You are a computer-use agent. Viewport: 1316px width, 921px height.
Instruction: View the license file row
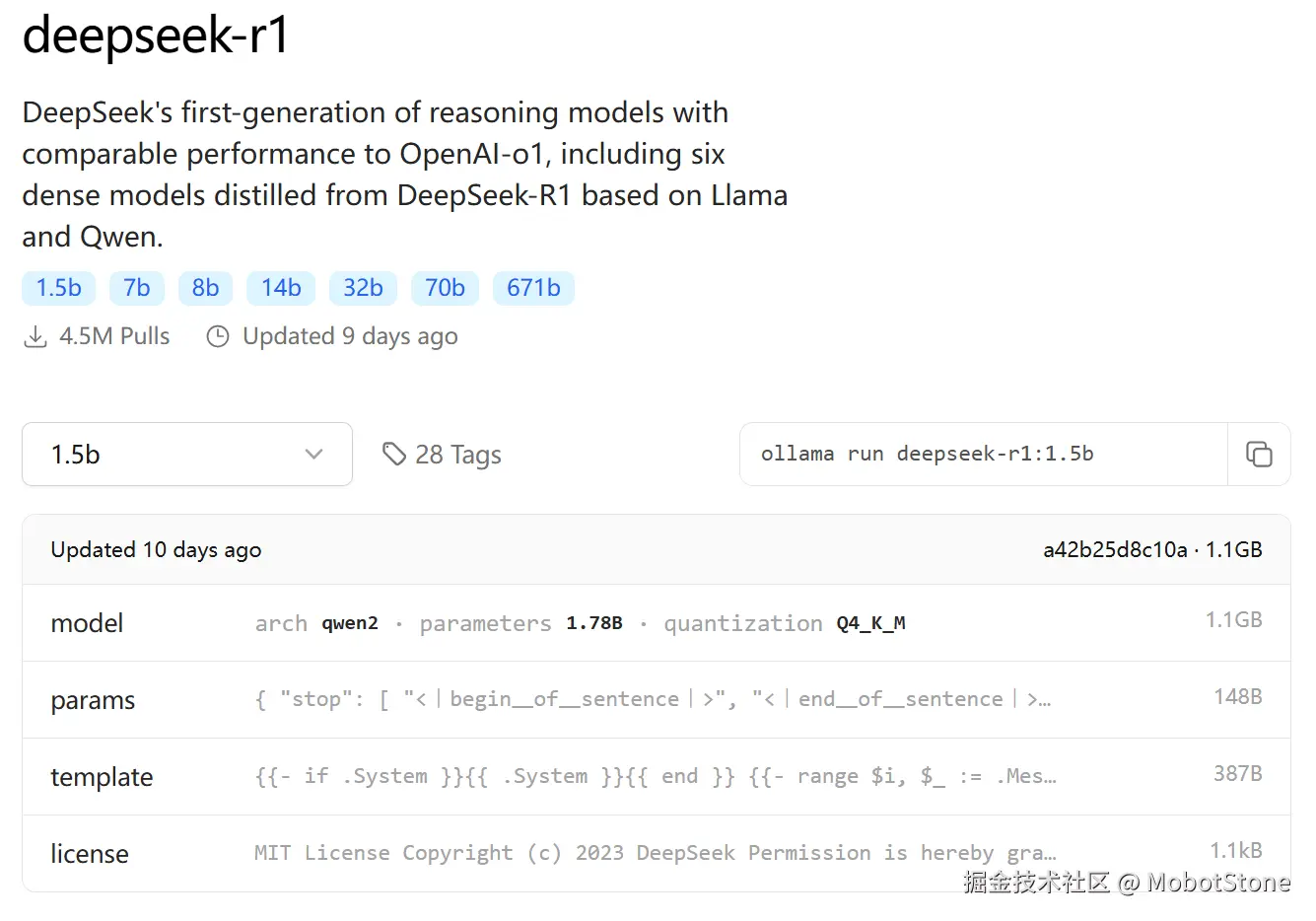click(657, 854)
